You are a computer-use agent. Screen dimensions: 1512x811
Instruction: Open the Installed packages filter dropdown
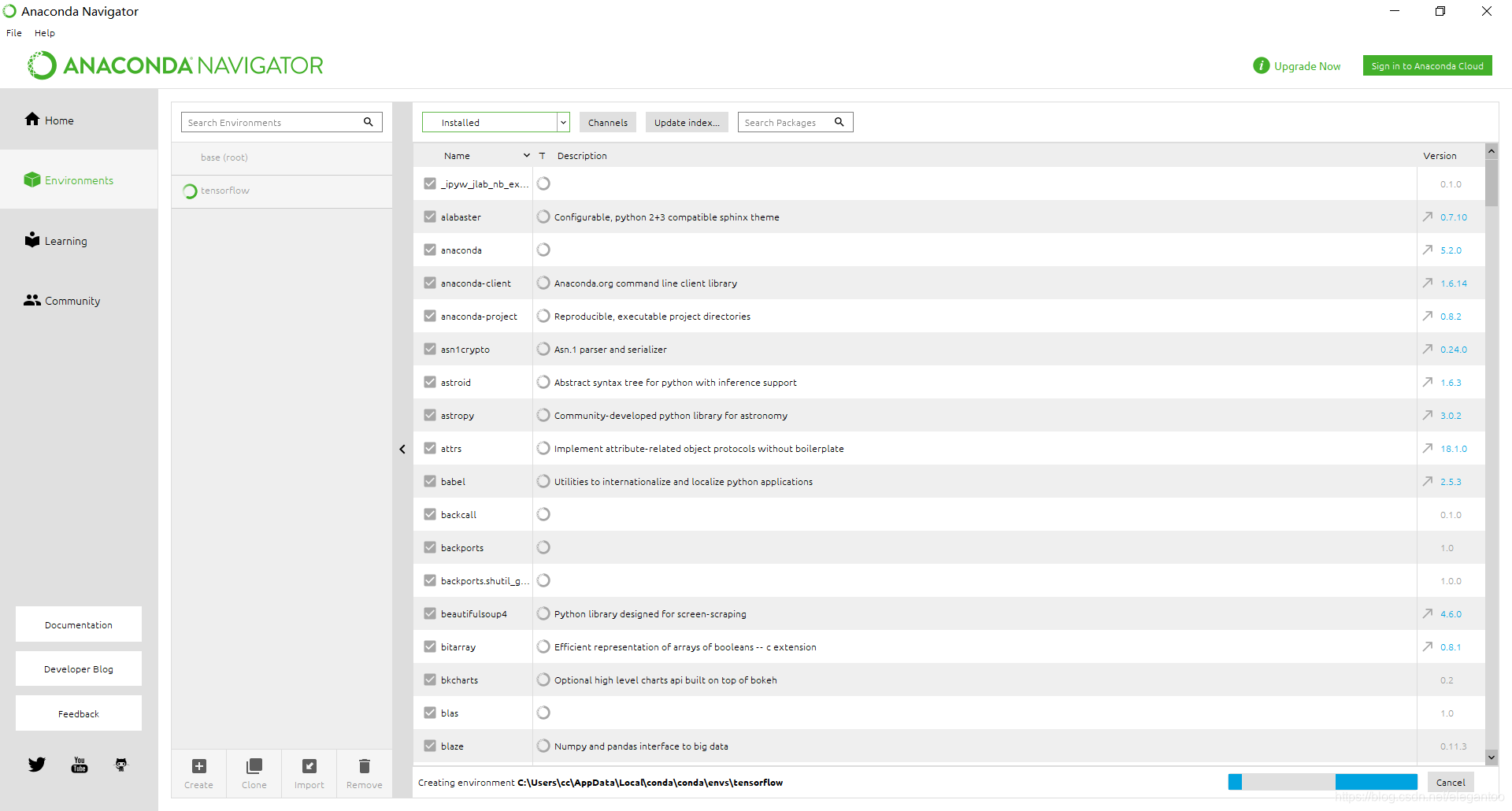[496, 122]
